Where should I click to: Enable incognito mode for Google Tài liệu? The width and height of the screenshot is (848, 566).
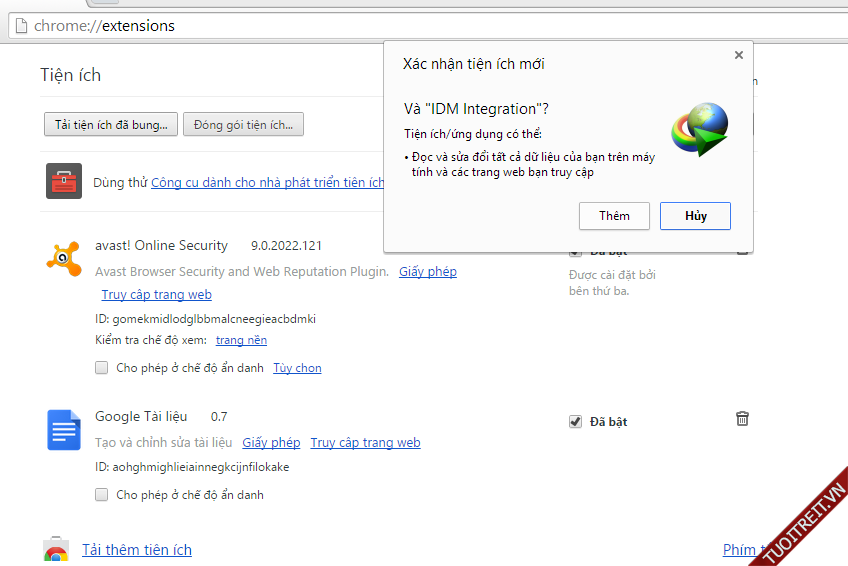click(x=102, y=494)
